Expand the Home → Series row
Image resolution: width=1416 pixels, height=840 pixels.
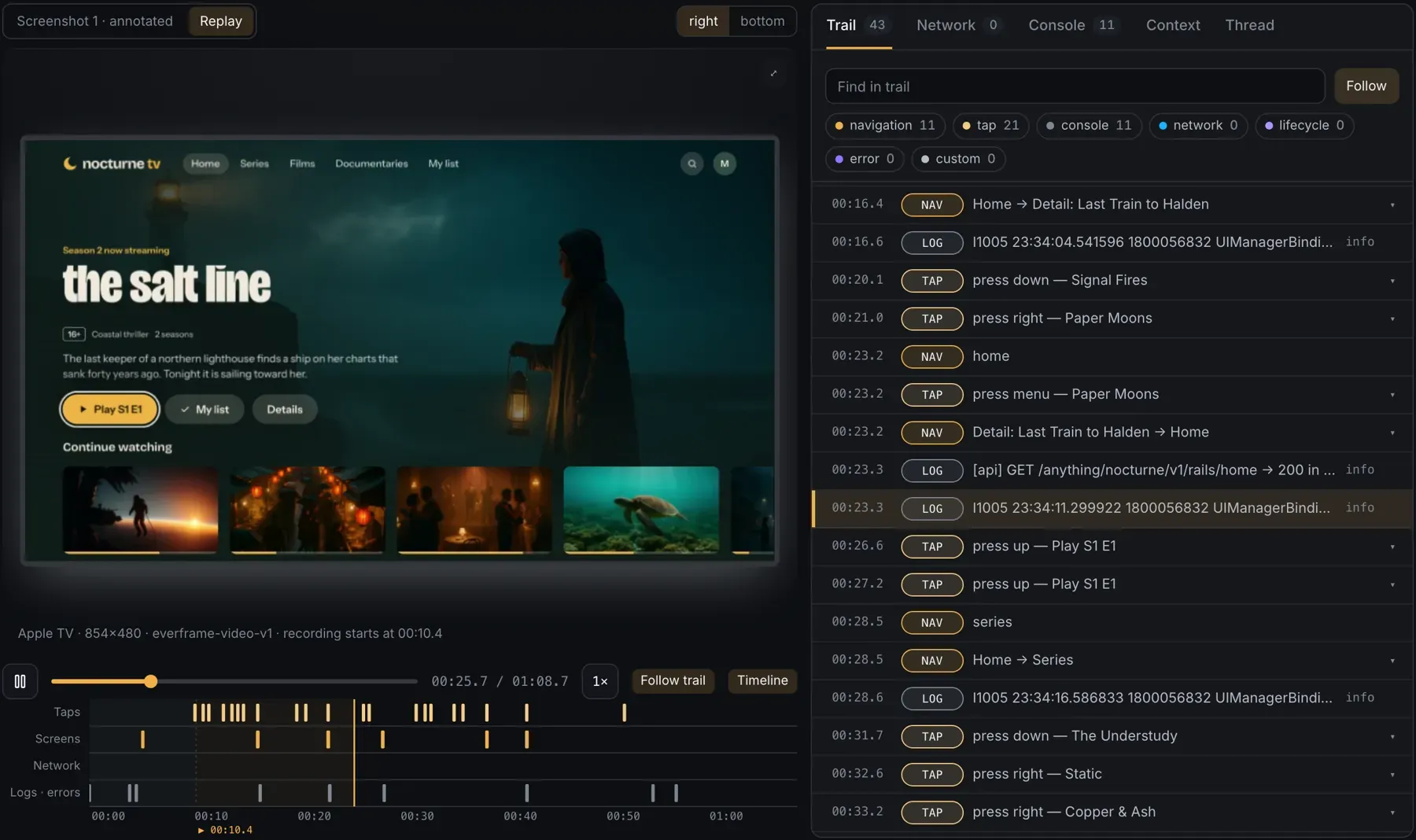tap(1392, 661)
